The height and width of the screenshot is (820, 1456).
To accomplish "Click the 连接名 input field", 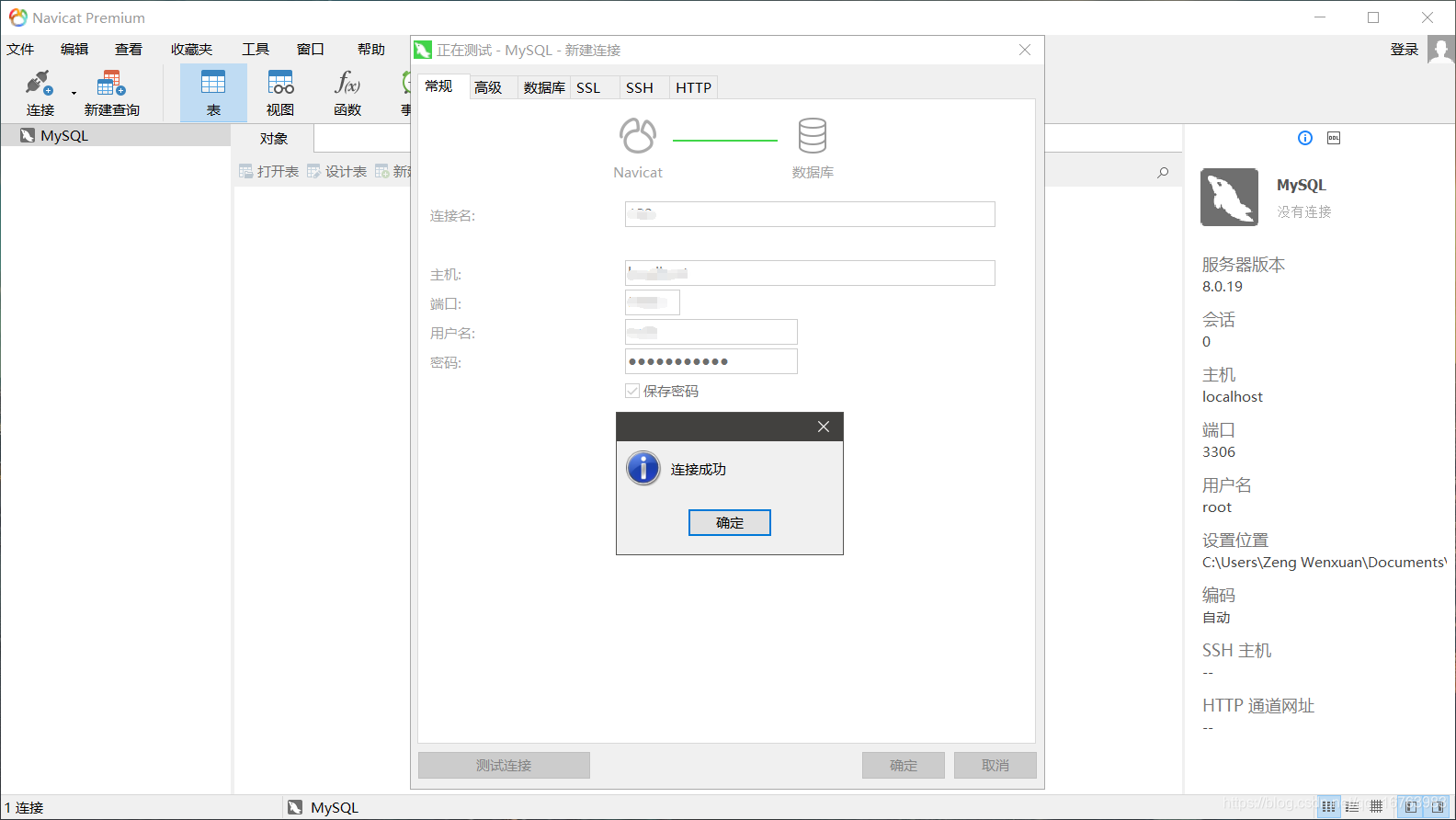I will point(810,214).
